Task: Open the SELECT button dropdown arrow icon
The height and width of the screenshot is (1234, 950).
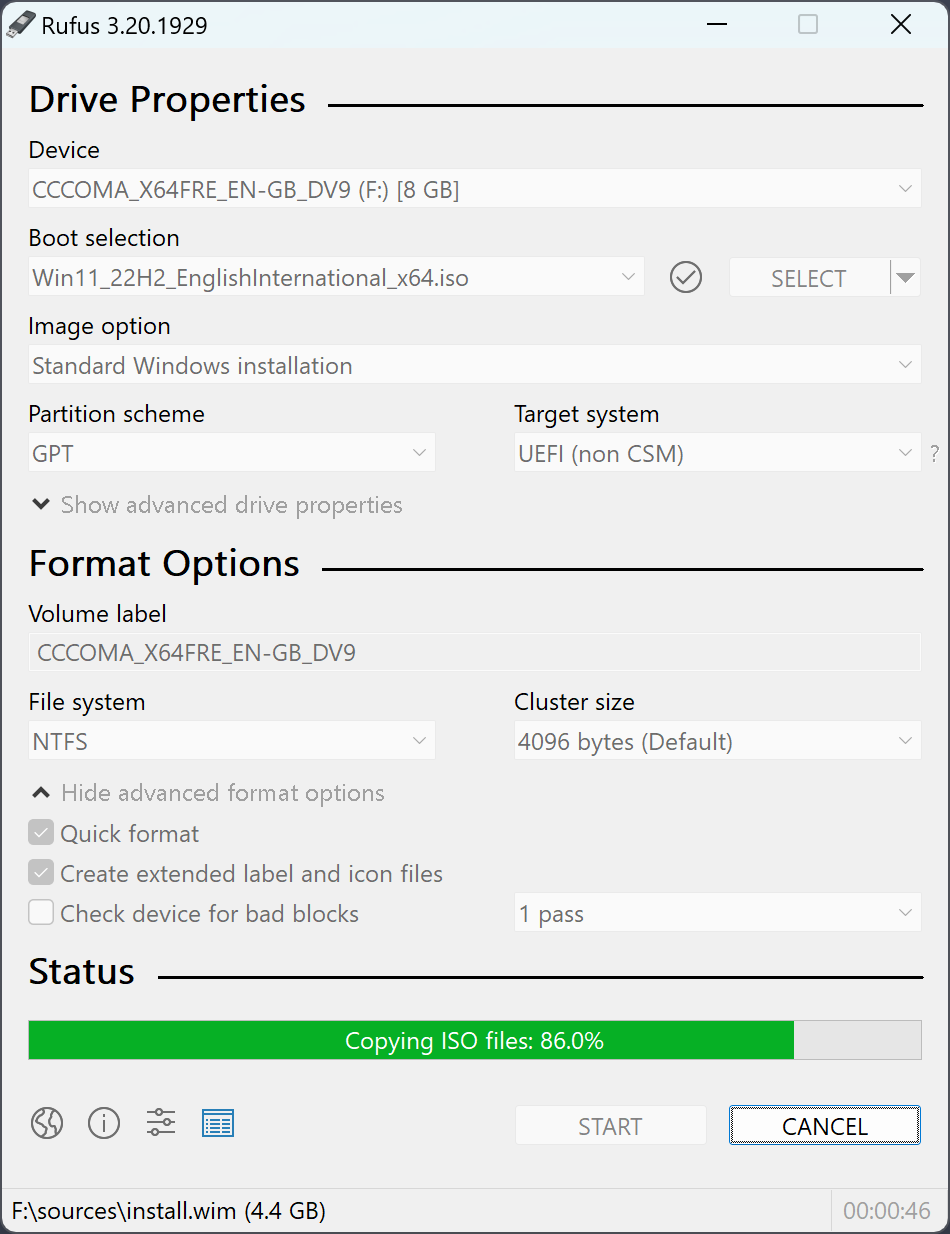Action: pos(905,277)
